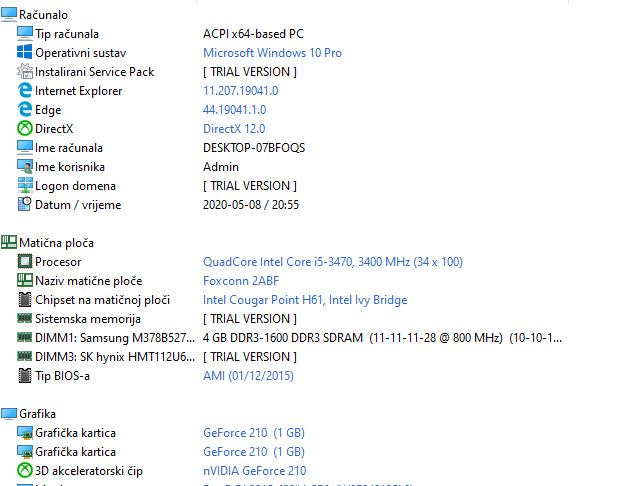Viewport: 633px width, 486px height.
Task: Select Sistemska memorija '[ TRIAL VERSION ]' value
Action: click(250, 319)
